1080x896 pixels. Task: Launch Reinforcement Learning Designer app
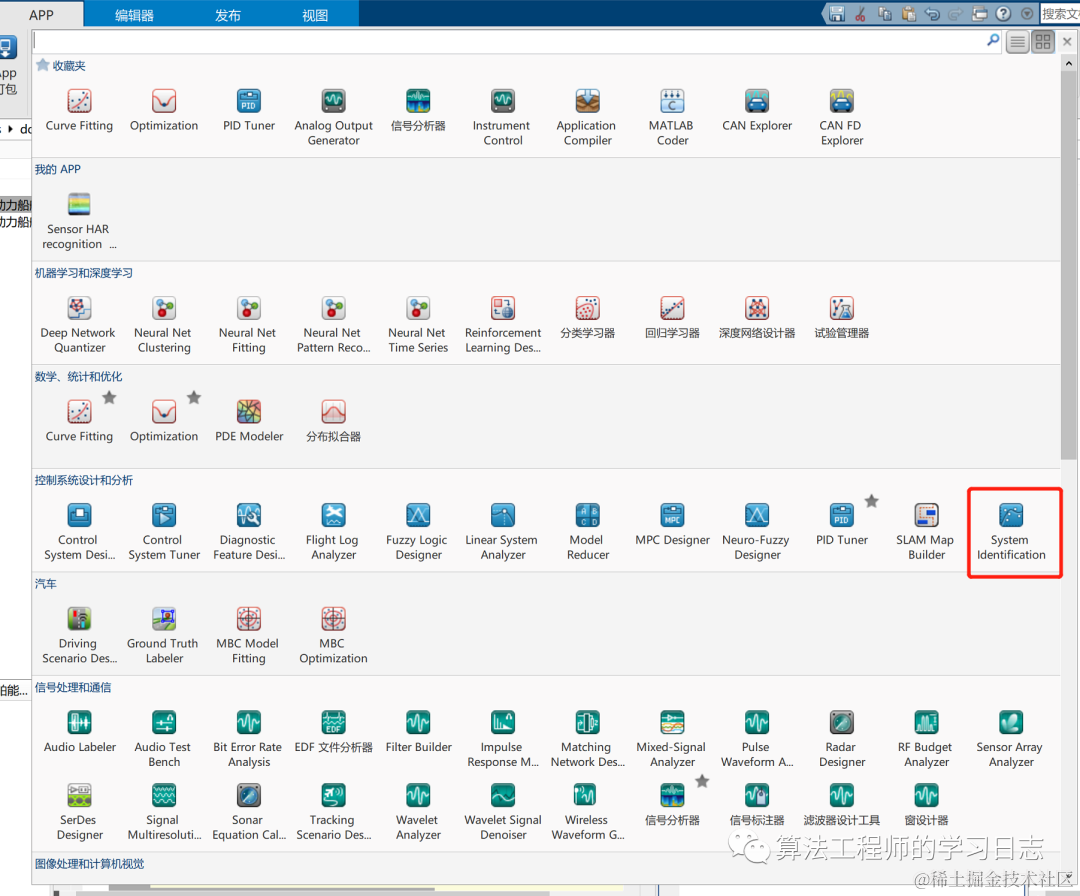(503, 324)
